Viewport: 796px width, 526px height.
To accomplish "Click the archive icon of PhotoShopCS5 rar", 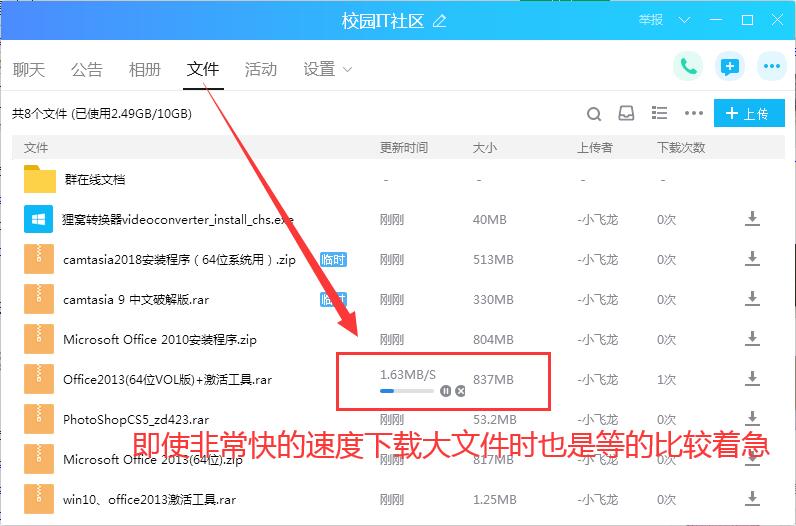I will tap(39, 419).
